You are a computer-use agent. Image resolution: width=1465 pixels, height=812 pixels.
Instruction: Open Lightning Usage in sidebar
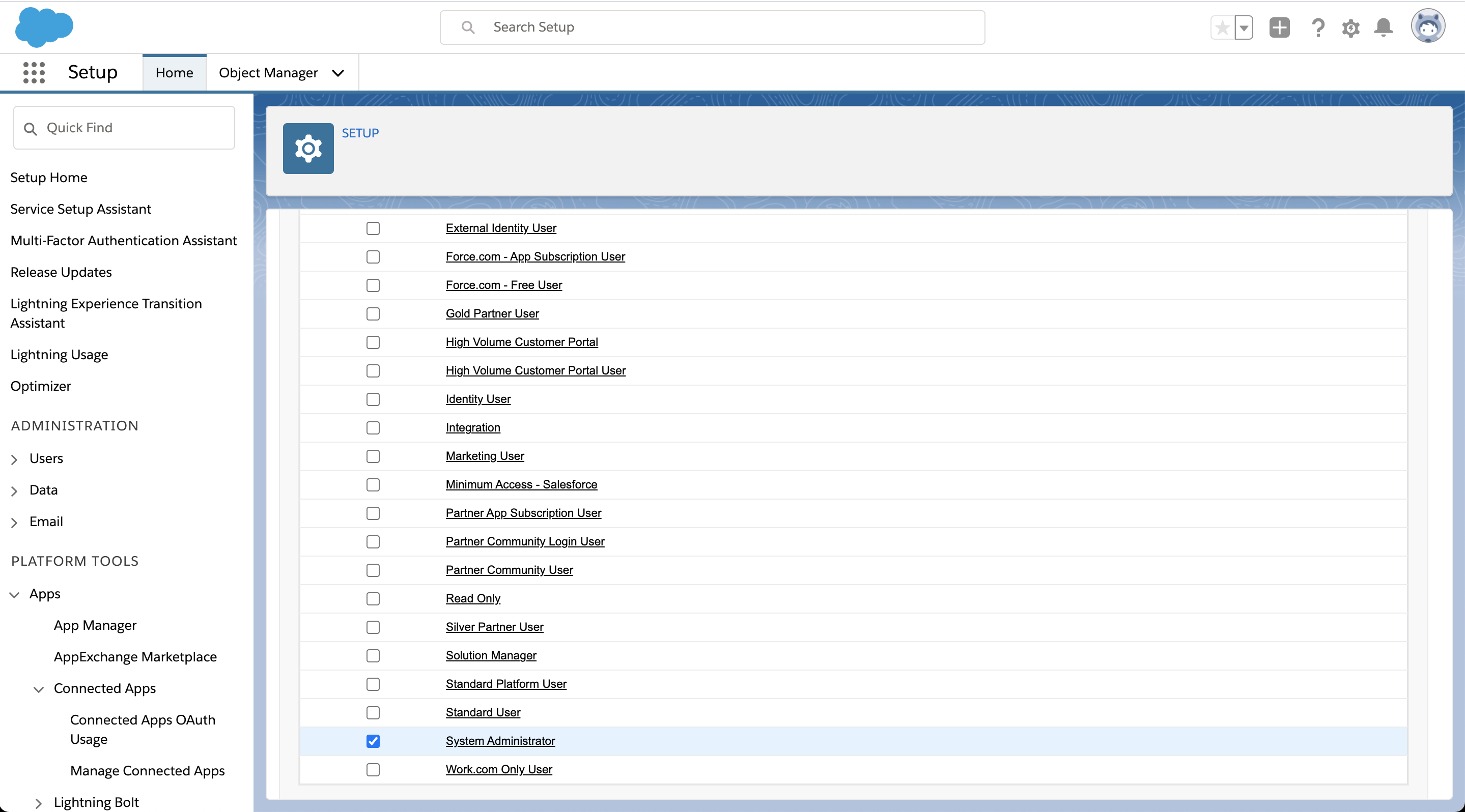coord(59,355)
